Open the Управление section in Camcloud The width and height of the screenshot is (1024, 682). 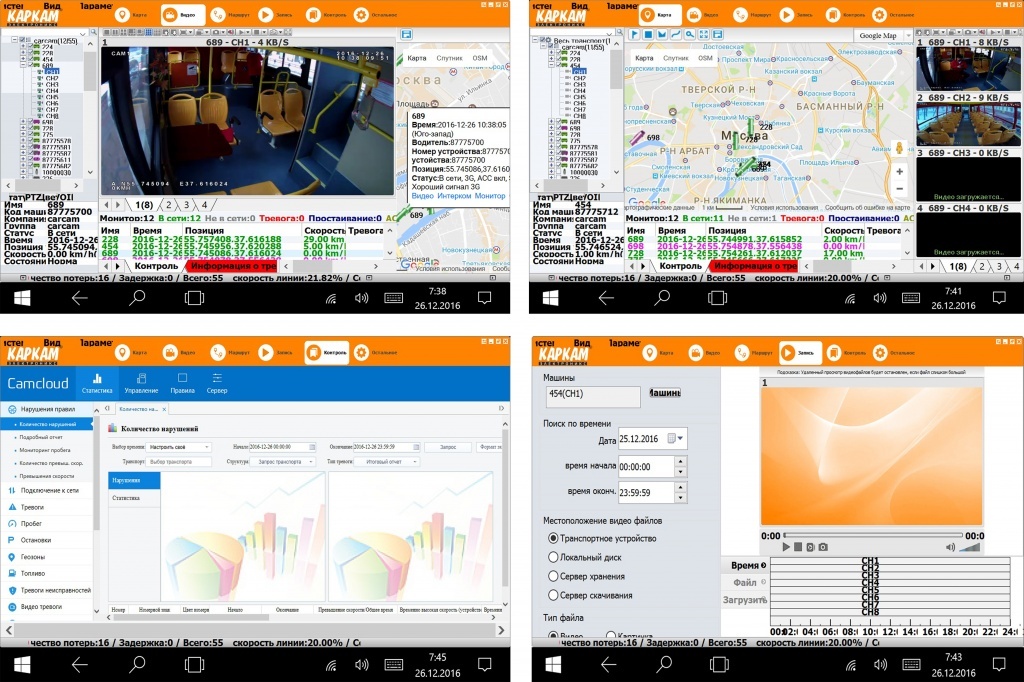[141, 383]
